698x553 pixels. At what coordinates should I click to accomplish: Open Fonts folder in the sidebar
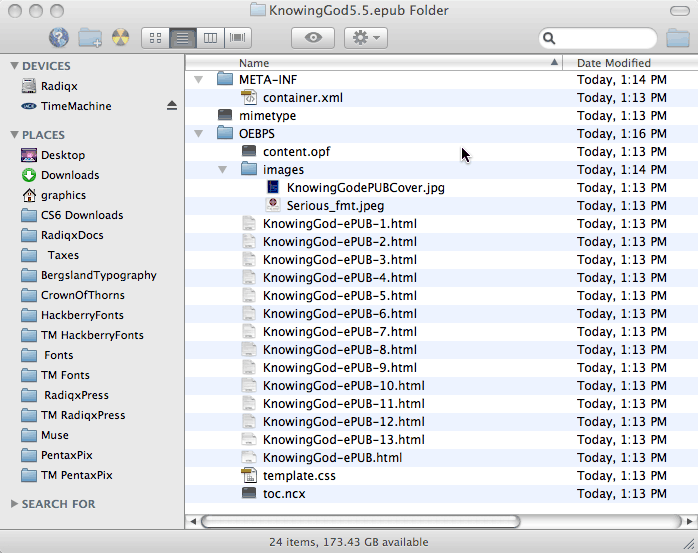[47, 355]
